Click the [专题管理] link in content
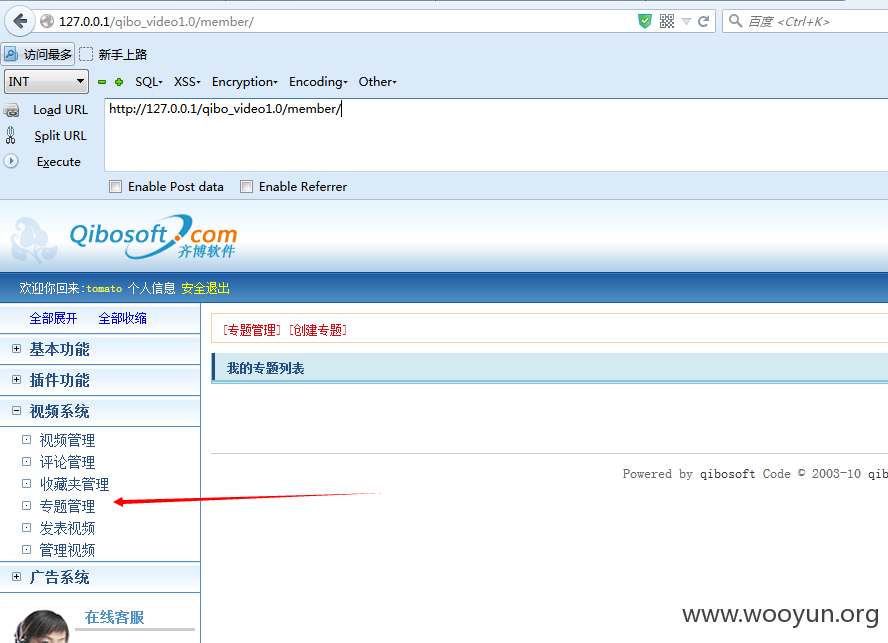Viewport: 888px width, 643px height. [x=251, y=330]
